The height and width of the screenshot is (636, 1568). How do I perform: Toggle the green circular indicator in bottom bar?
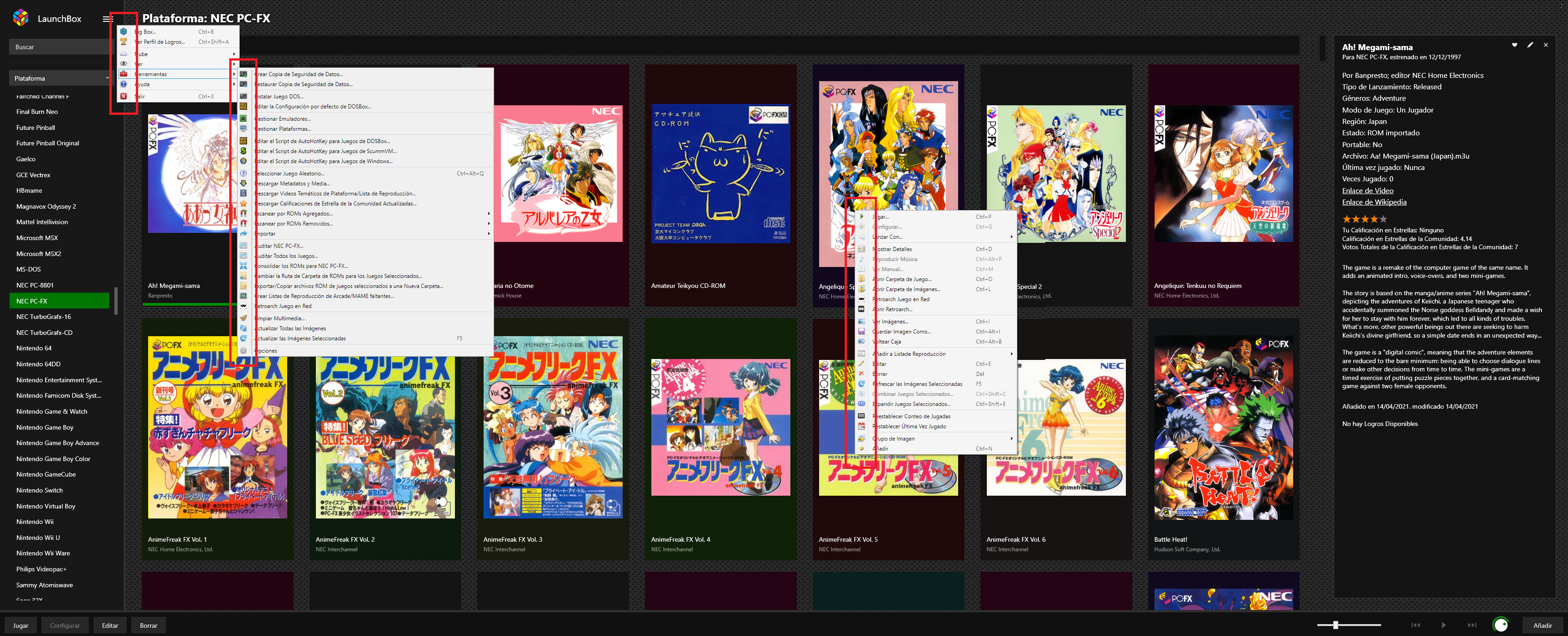pos(1501,625)
